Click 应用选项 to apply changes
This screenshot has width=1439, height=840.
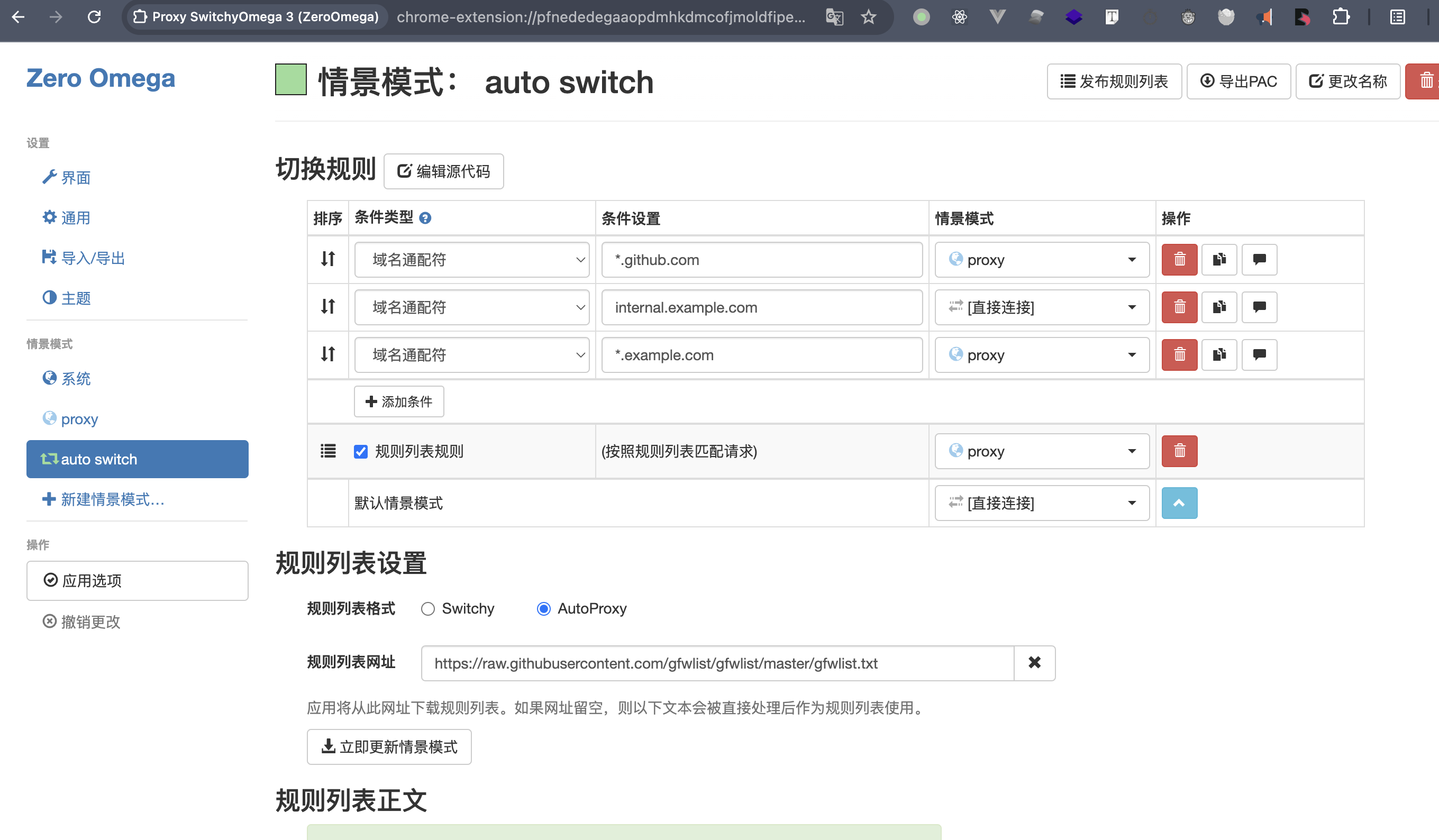click(137, 581)
